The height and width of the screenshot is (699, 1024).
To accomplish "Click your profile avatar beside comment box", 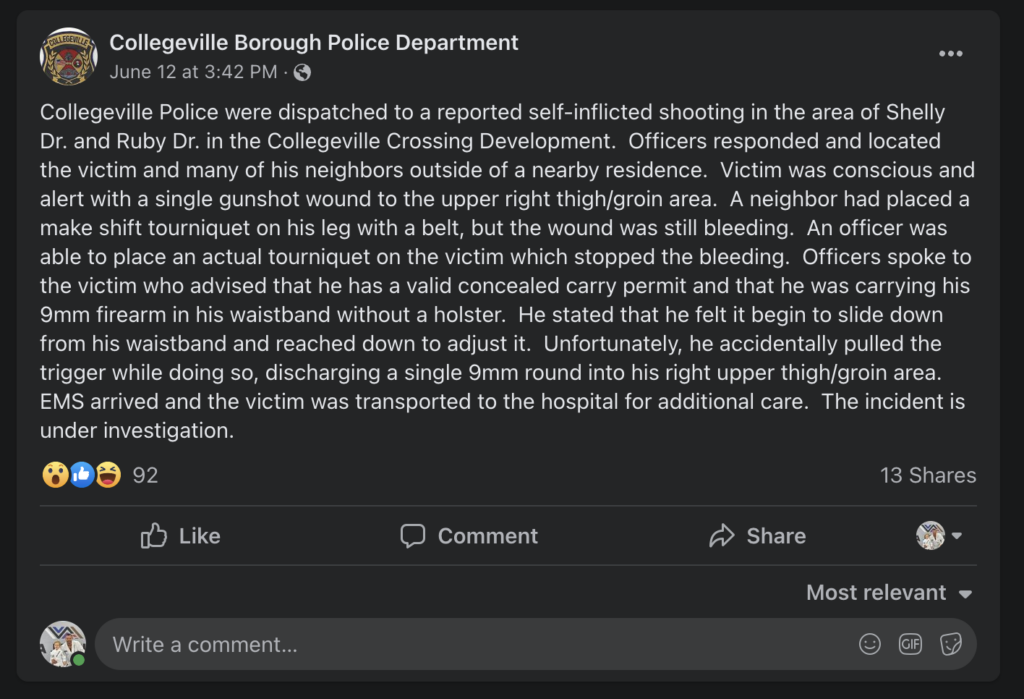I will [62, 644].
